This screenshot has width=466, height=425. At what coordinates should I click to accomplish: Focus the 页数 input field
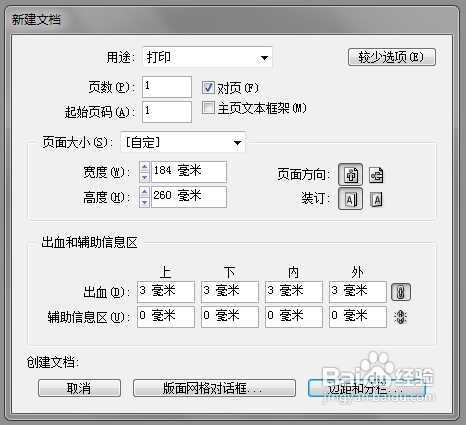click(167, 87)
